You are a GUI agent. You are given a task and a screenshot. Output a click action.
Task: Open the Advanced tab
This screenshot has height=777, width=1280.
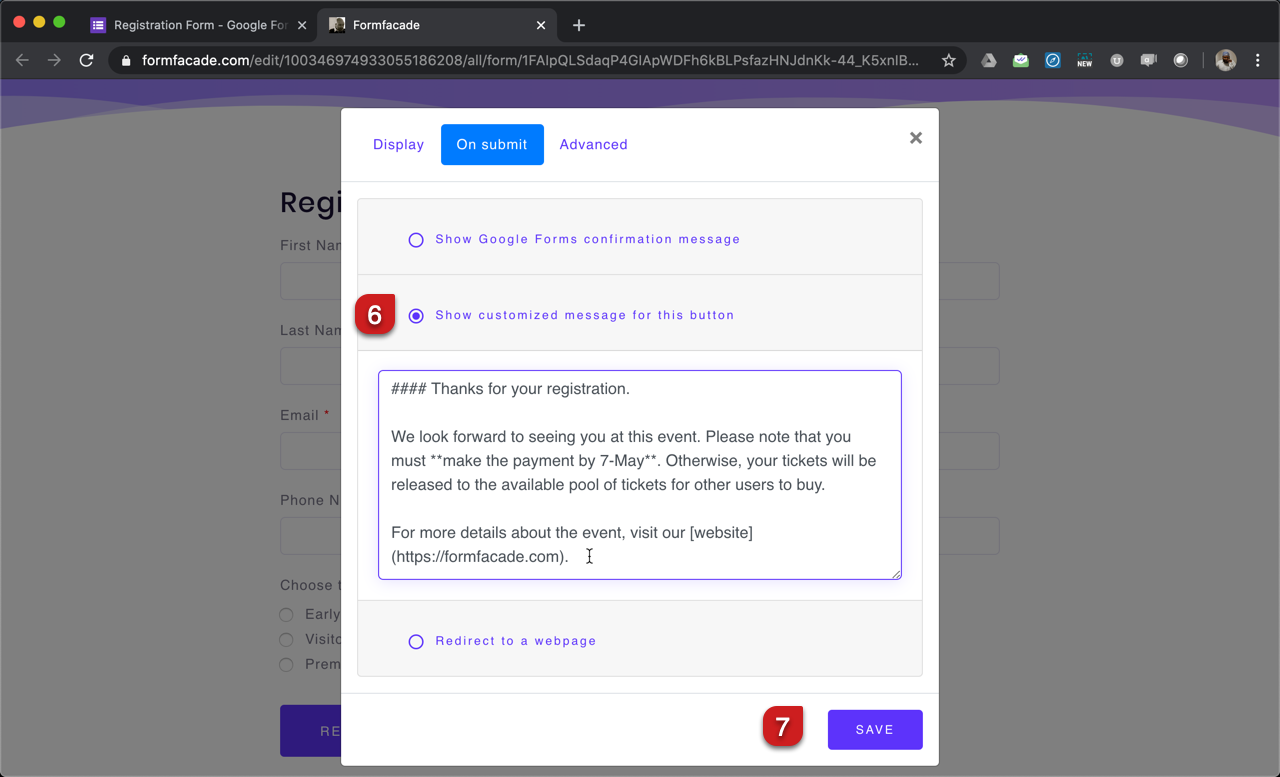[x=593, y=145]
